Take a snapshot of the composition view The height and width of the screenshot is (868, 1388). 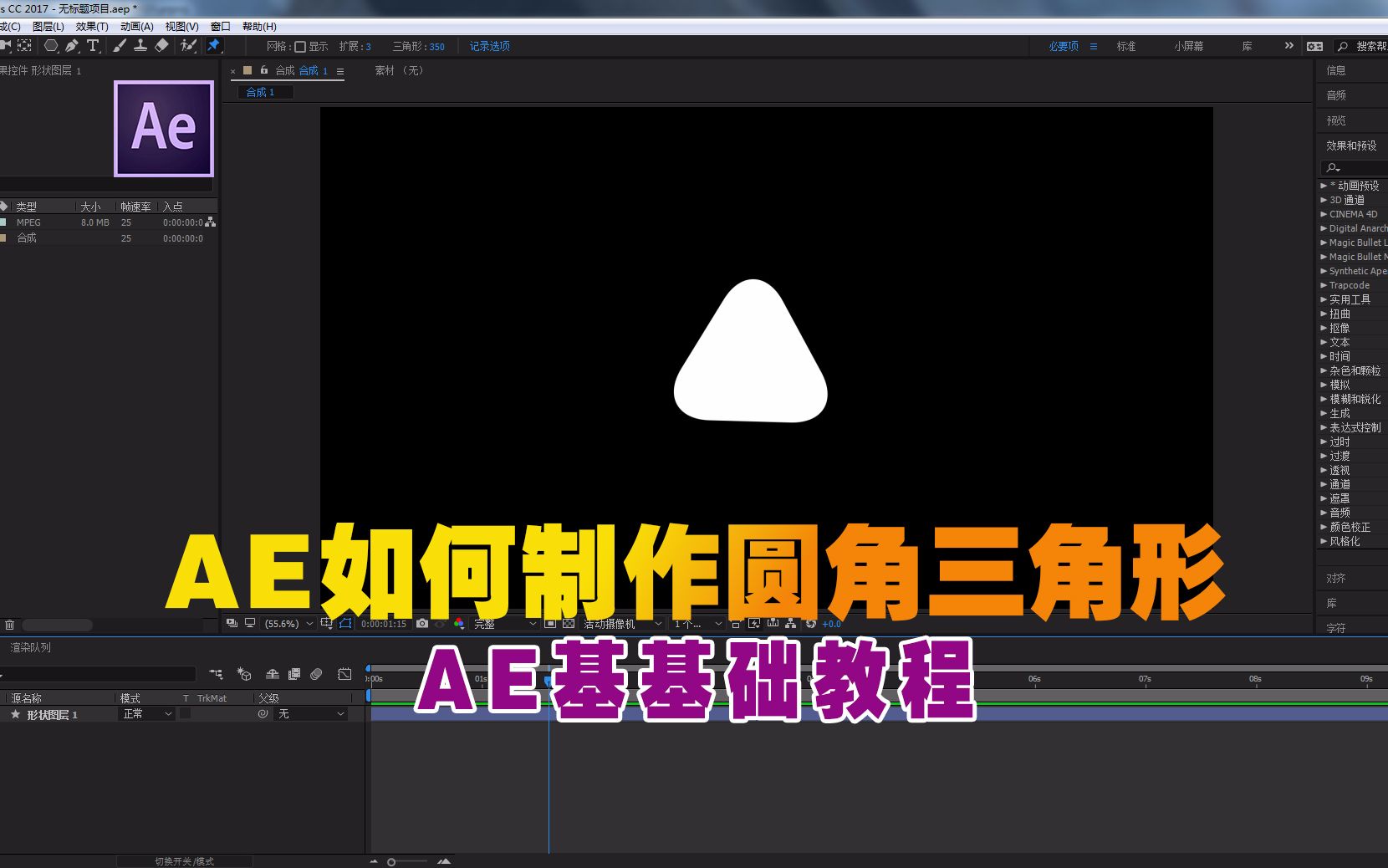tap(422, 624)
